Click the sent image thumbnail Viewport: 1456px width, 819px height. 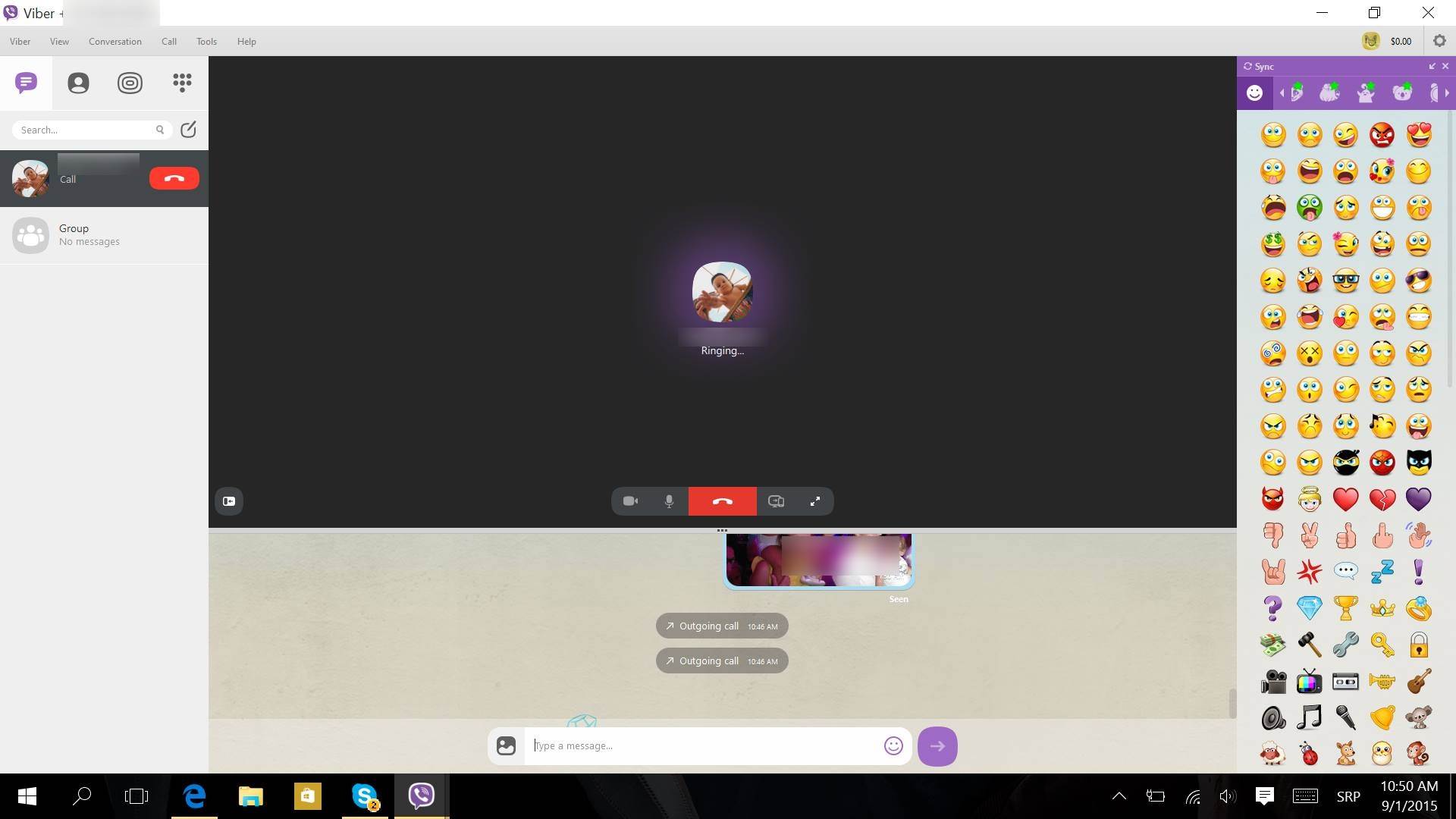[818, 558]
